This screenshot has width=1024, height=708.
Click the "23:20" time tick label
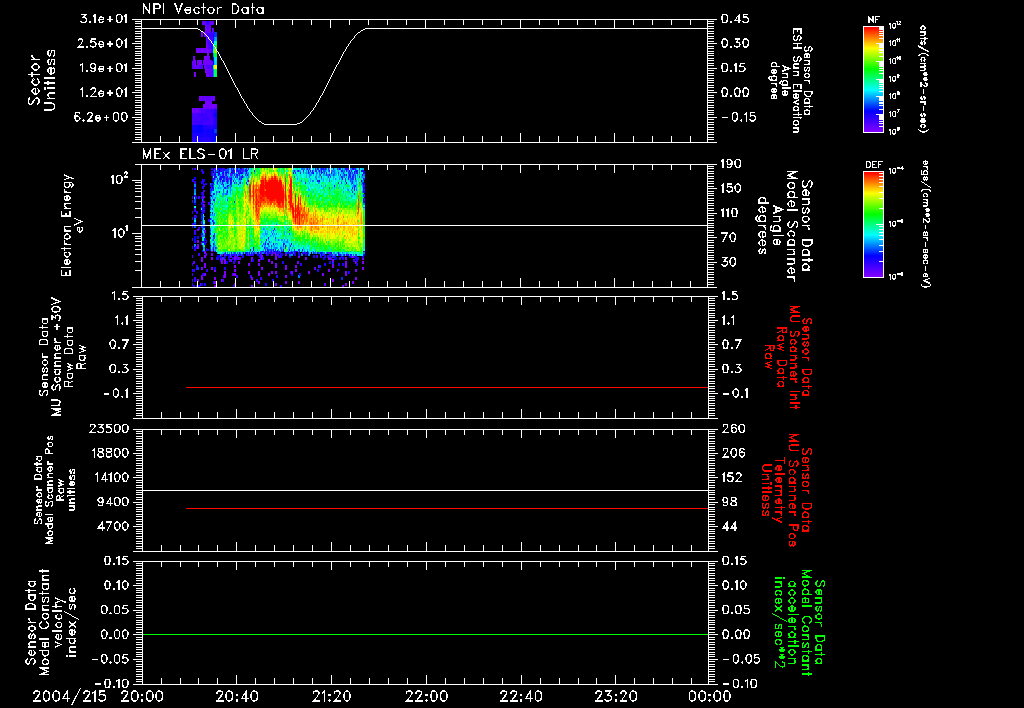(615, 696)
